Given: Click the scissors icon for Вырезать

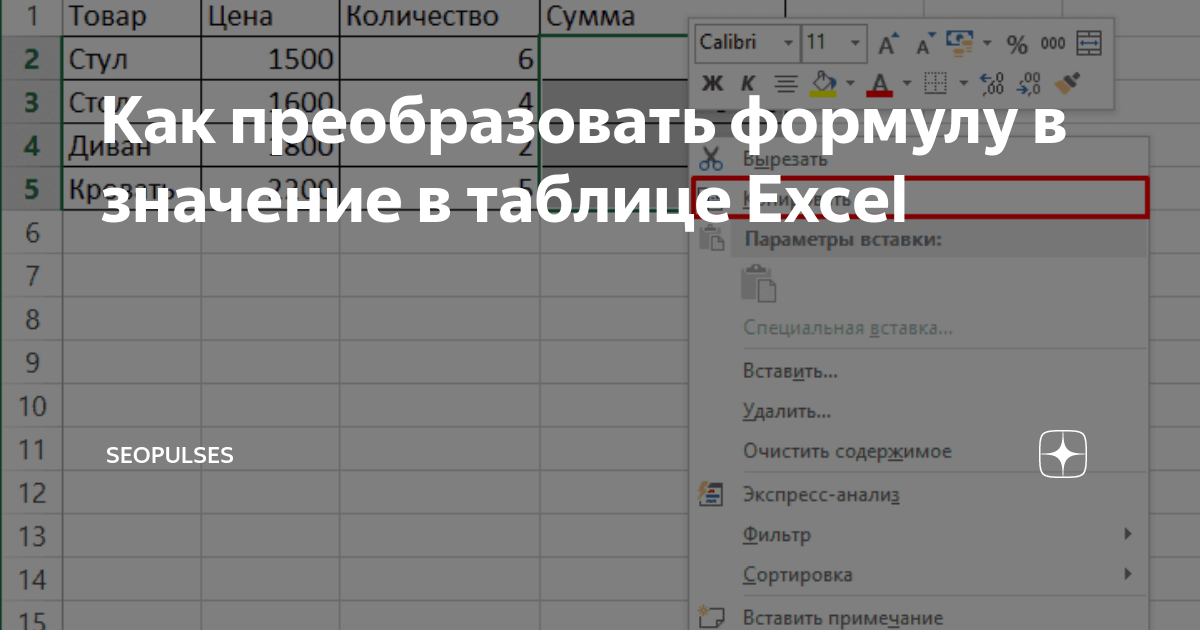Looking at the screenshot, I should click(712, 158).
